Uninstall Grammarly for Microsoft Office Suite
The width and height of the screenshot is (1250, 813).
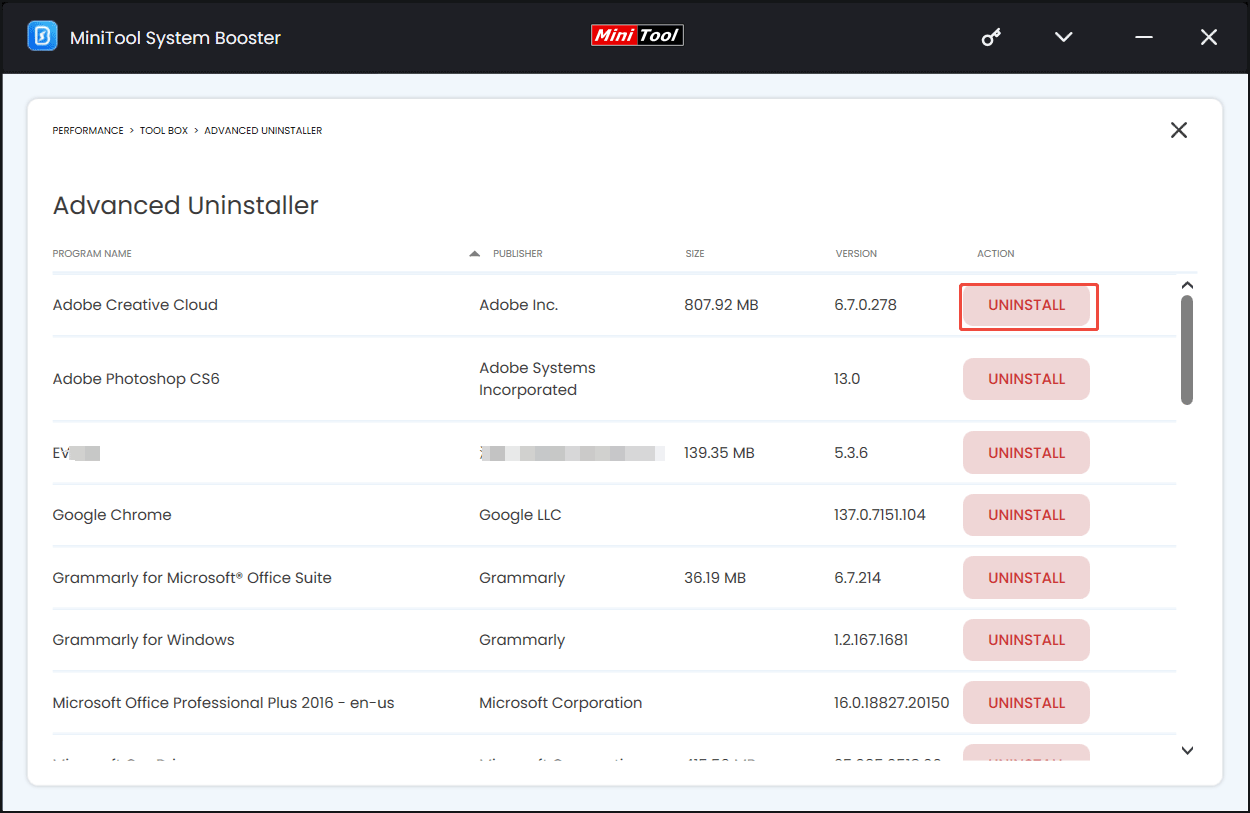[x=1026, y=578]
